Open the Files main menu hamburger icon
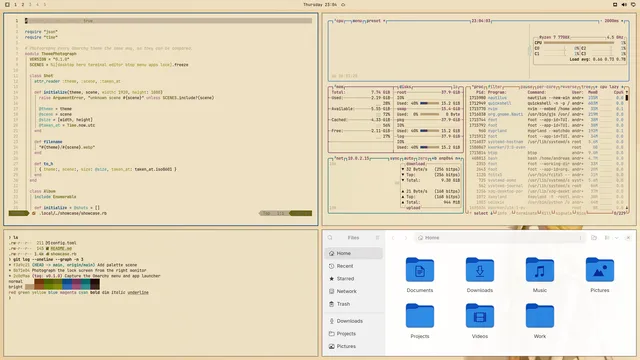Screen dimensions: 640x360 click(378, 238)
